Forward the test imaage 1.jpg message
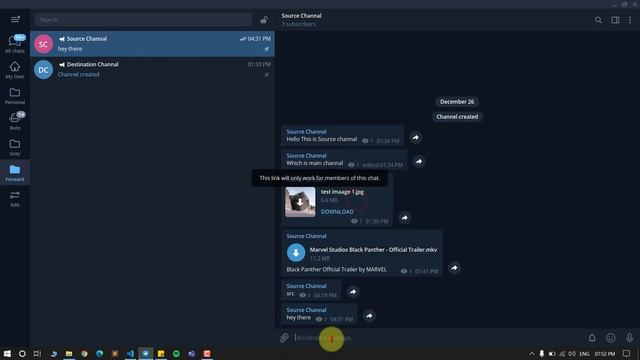 tap(404, 218)
